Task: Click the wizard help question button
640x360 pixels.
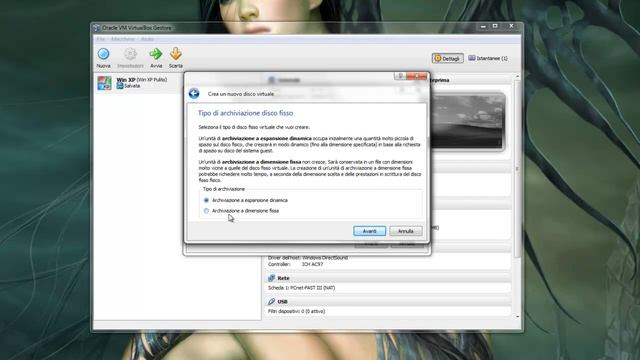Action: coord(400,76)
